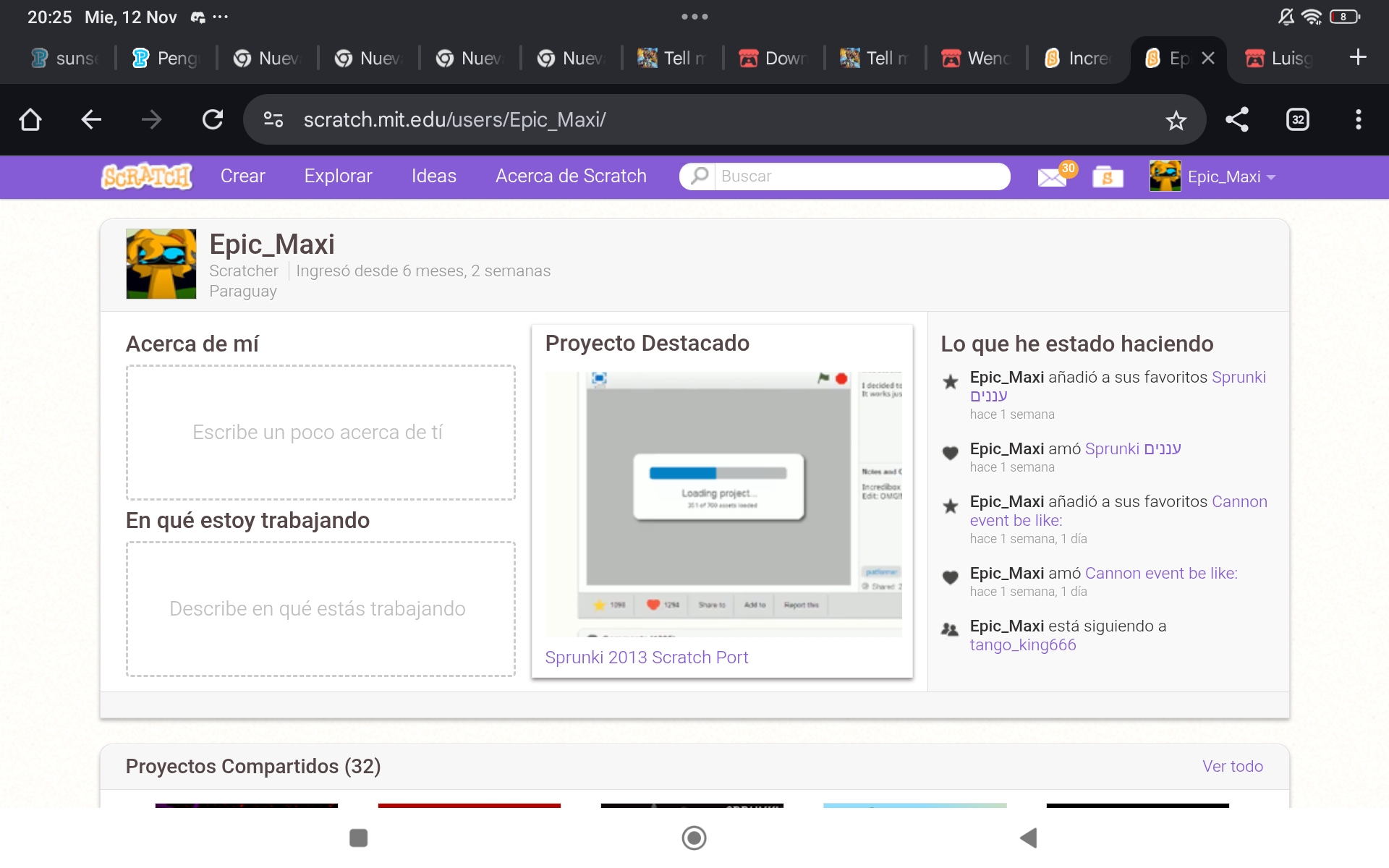1389x868 pixels.
Task: Open browser three-dot overflow menu
Action: pyautogui.click(x=1358, y=120)
